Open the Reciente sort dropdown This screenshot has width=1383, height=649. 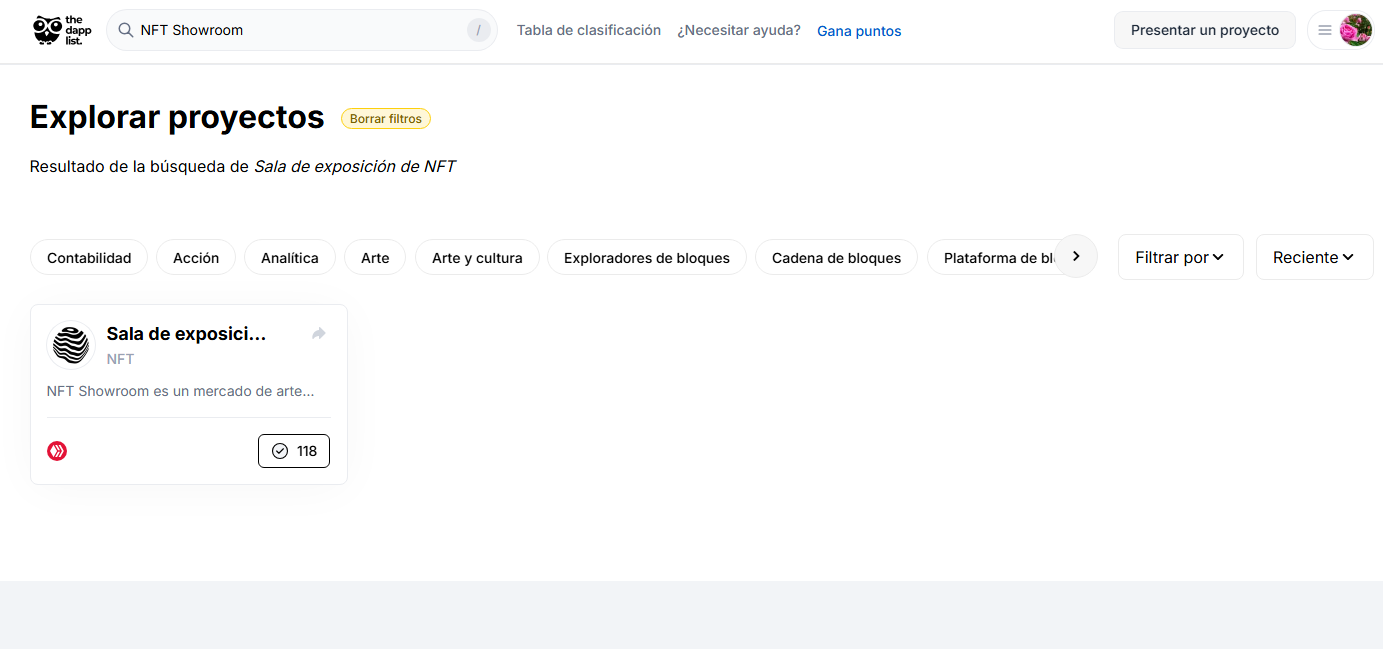point(1315,257)
